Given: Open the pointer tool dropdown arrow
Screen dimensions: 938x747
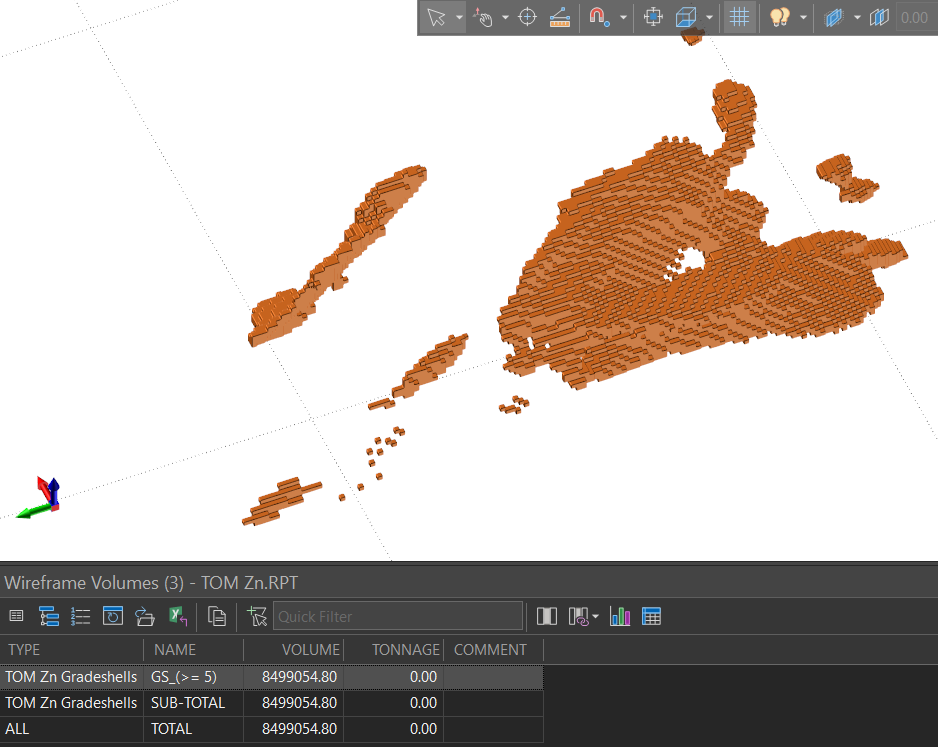Looking at the screenshot, I should coord(459,17).
